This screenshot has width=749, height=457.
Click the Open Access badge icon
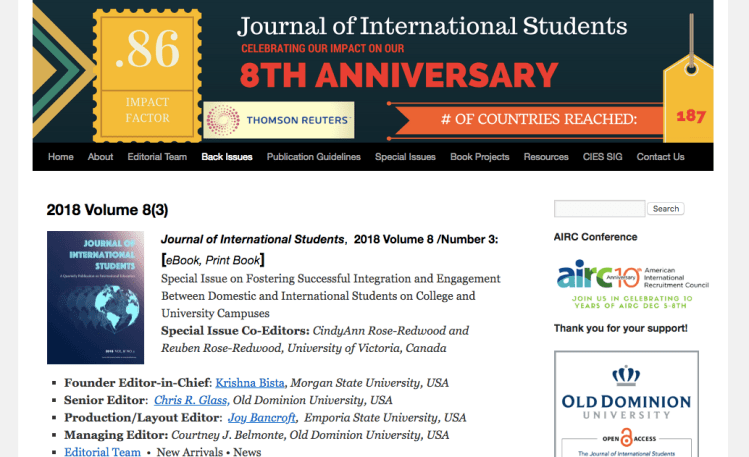(626, 439)
